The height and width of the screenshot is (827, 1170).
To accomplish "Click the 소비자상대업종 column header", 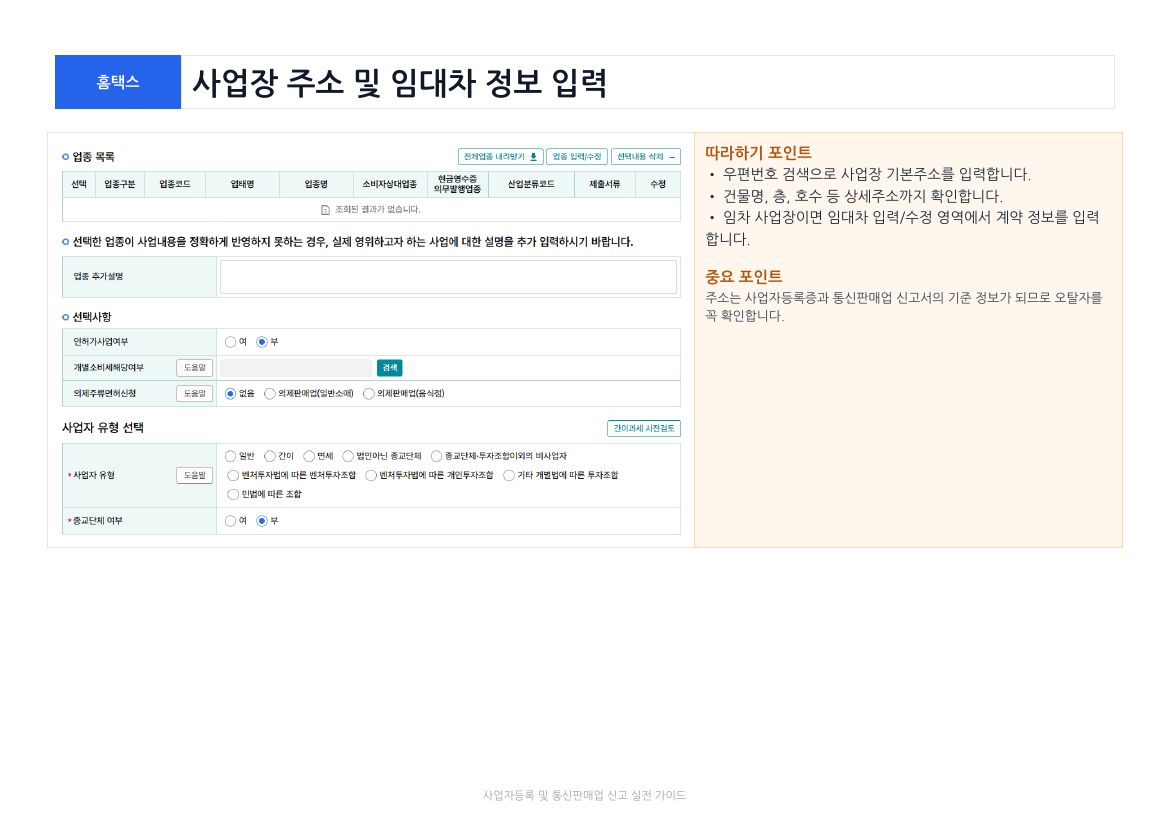I will click(390, 184).
